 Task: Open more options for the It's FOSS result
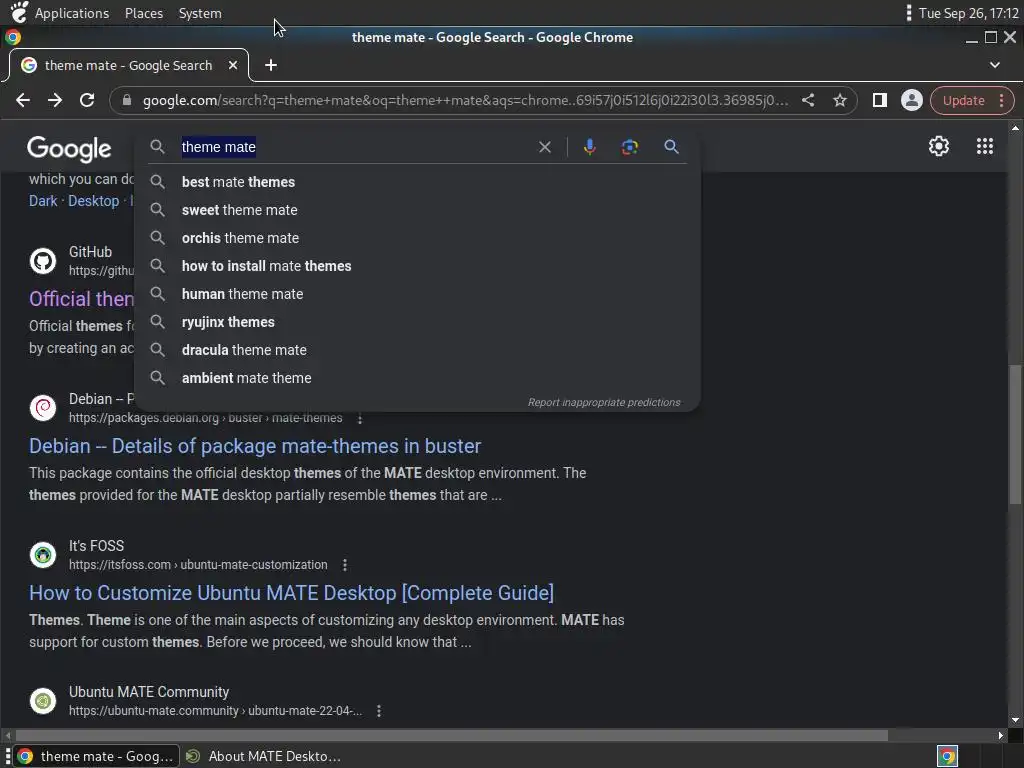(x=345, y=565)
